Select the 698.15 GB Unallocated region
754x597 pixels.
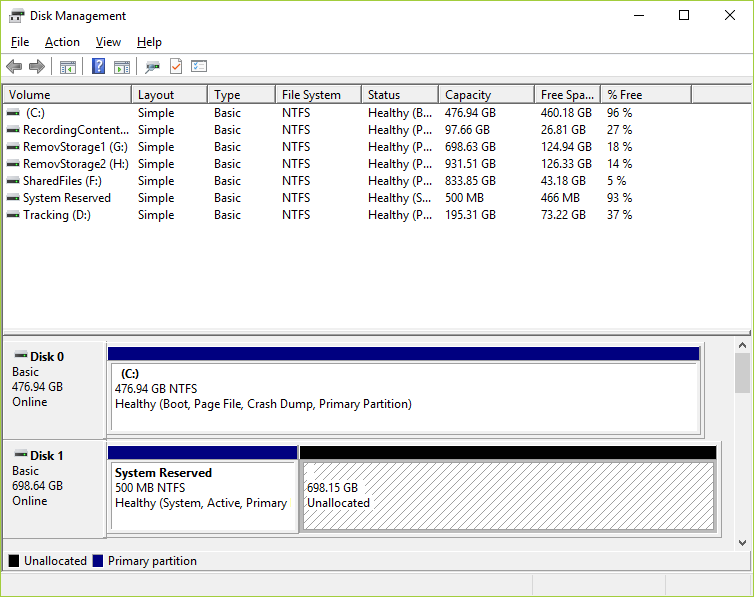pos(508,489)
